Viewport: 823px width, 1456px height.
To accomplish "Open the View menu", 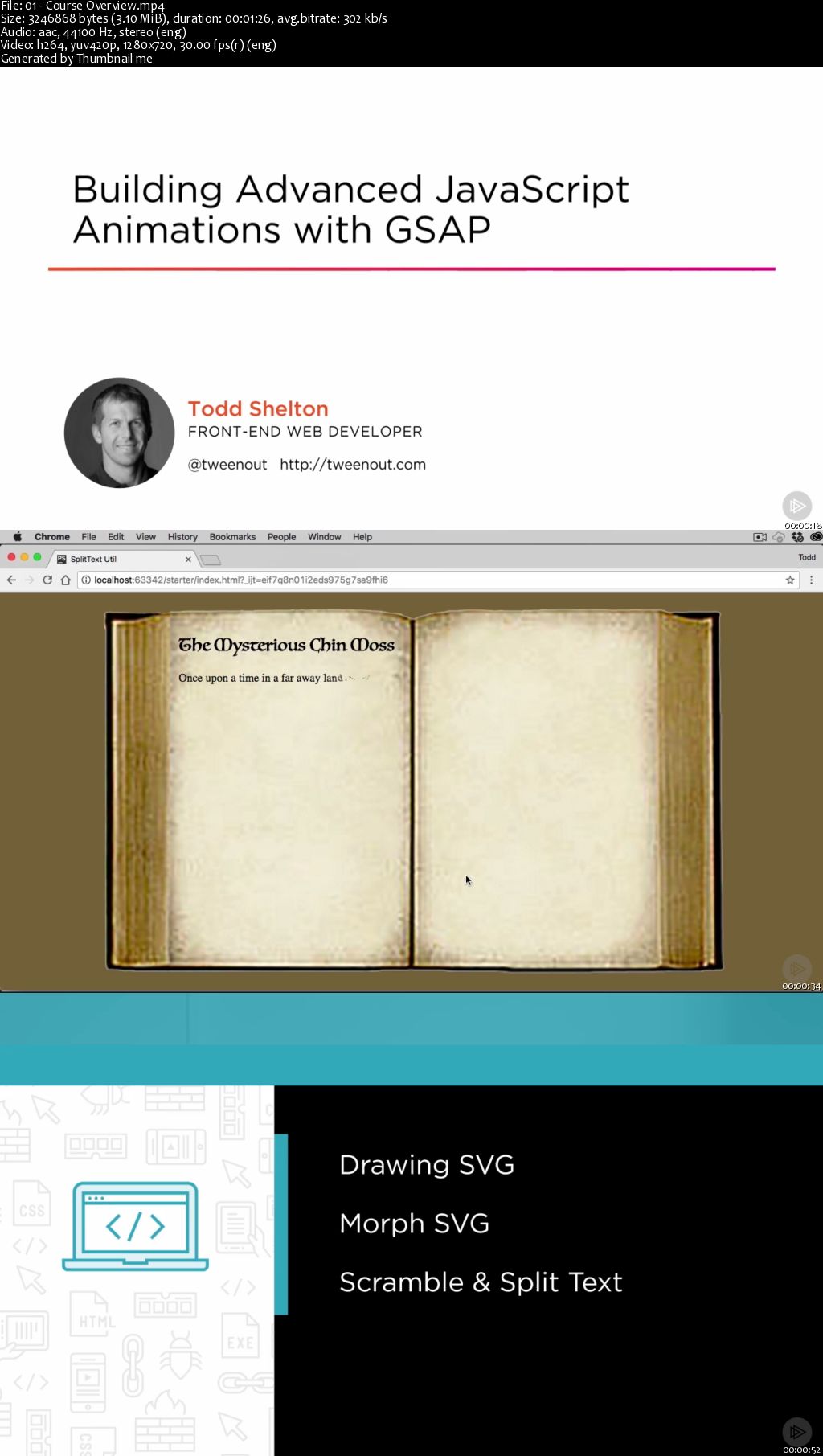I will click(145, 537).
